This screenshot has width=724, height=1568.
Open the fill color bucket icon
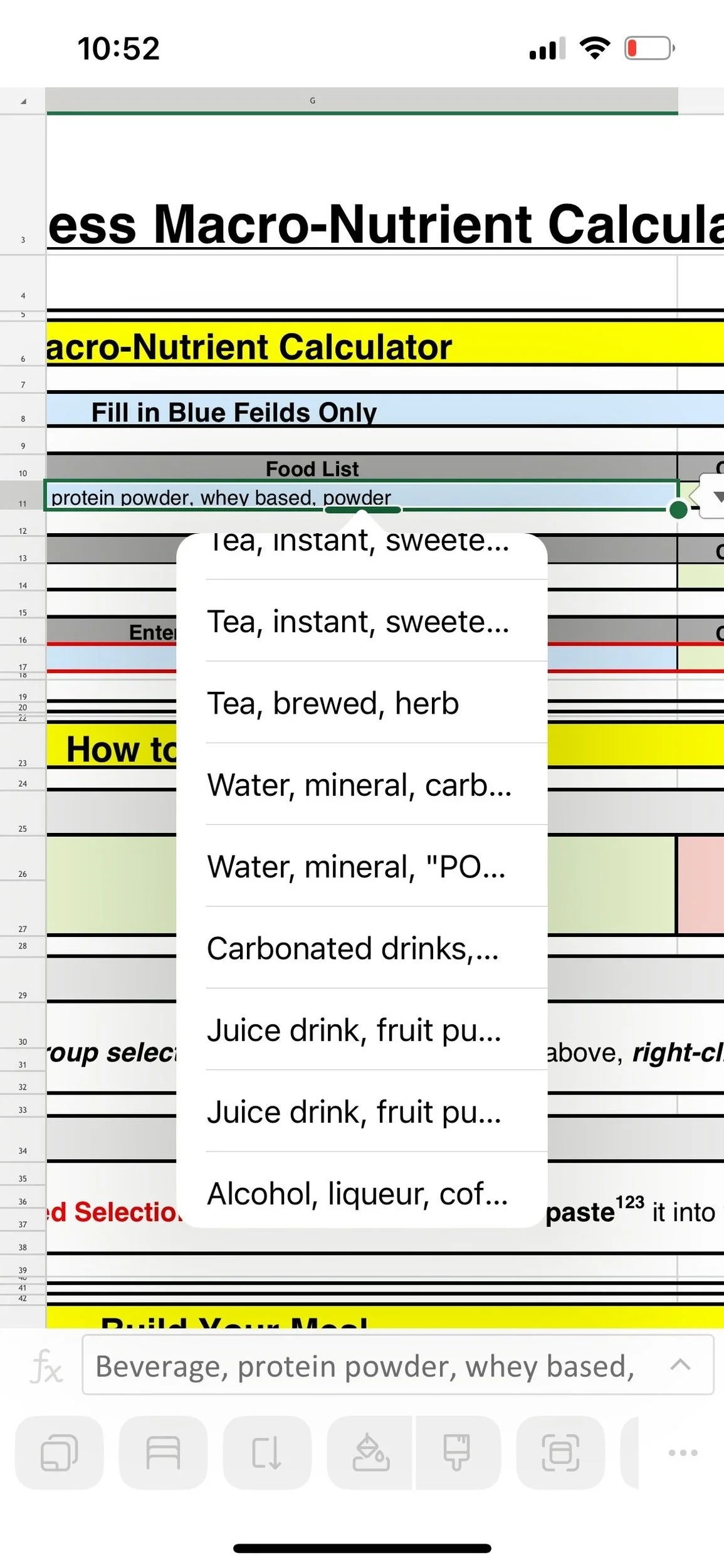coord(370,1453)
